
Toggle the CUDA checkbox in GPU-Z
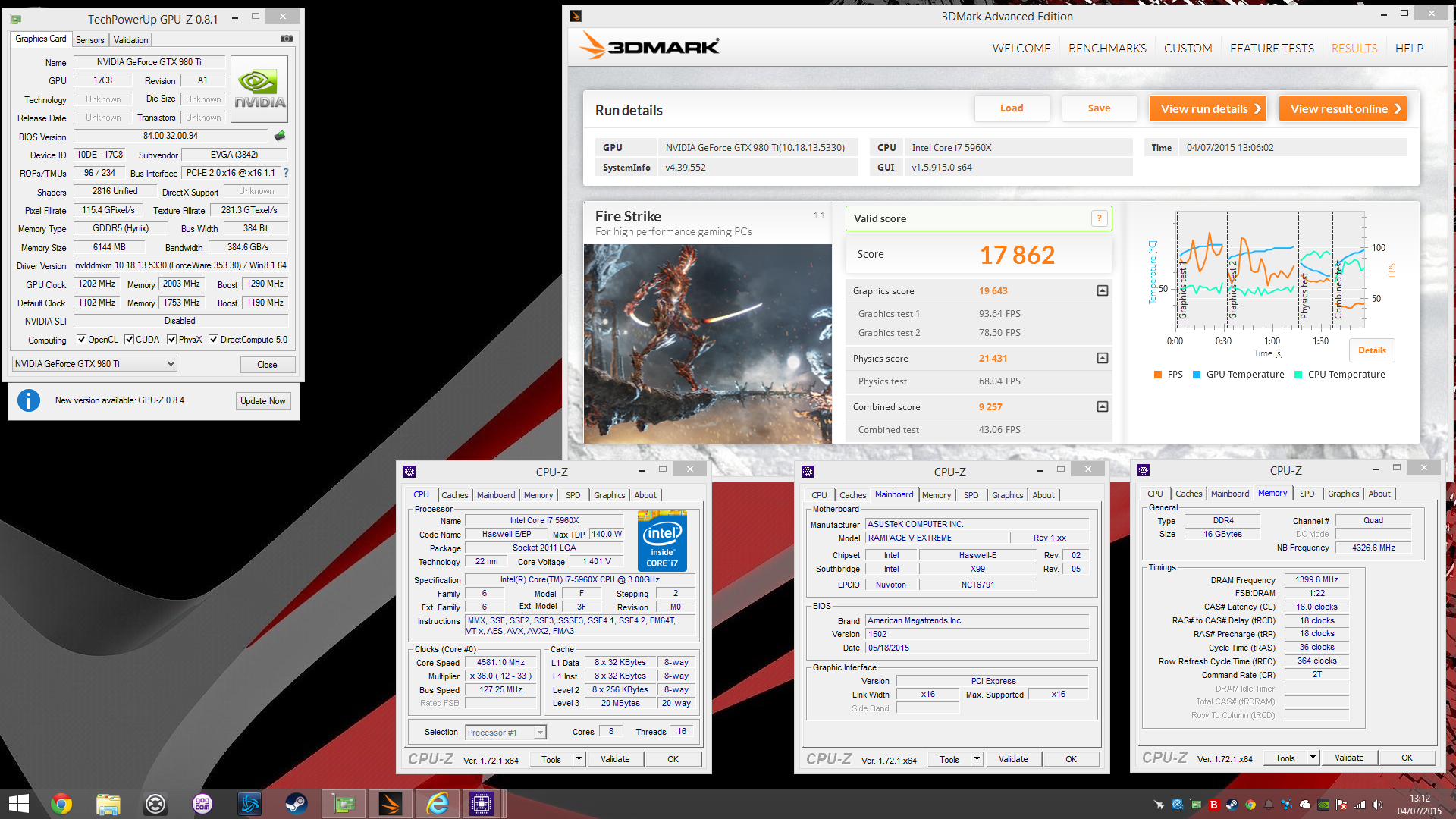tap(129, 340)
